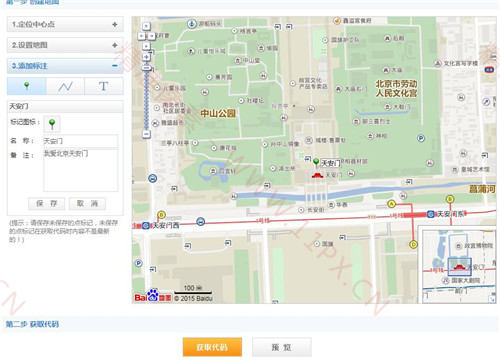Image resolution: width=500 pixels, height=364 pixels.
Task: Zoom out using the map minus button
Action: [x=146, y=134]
